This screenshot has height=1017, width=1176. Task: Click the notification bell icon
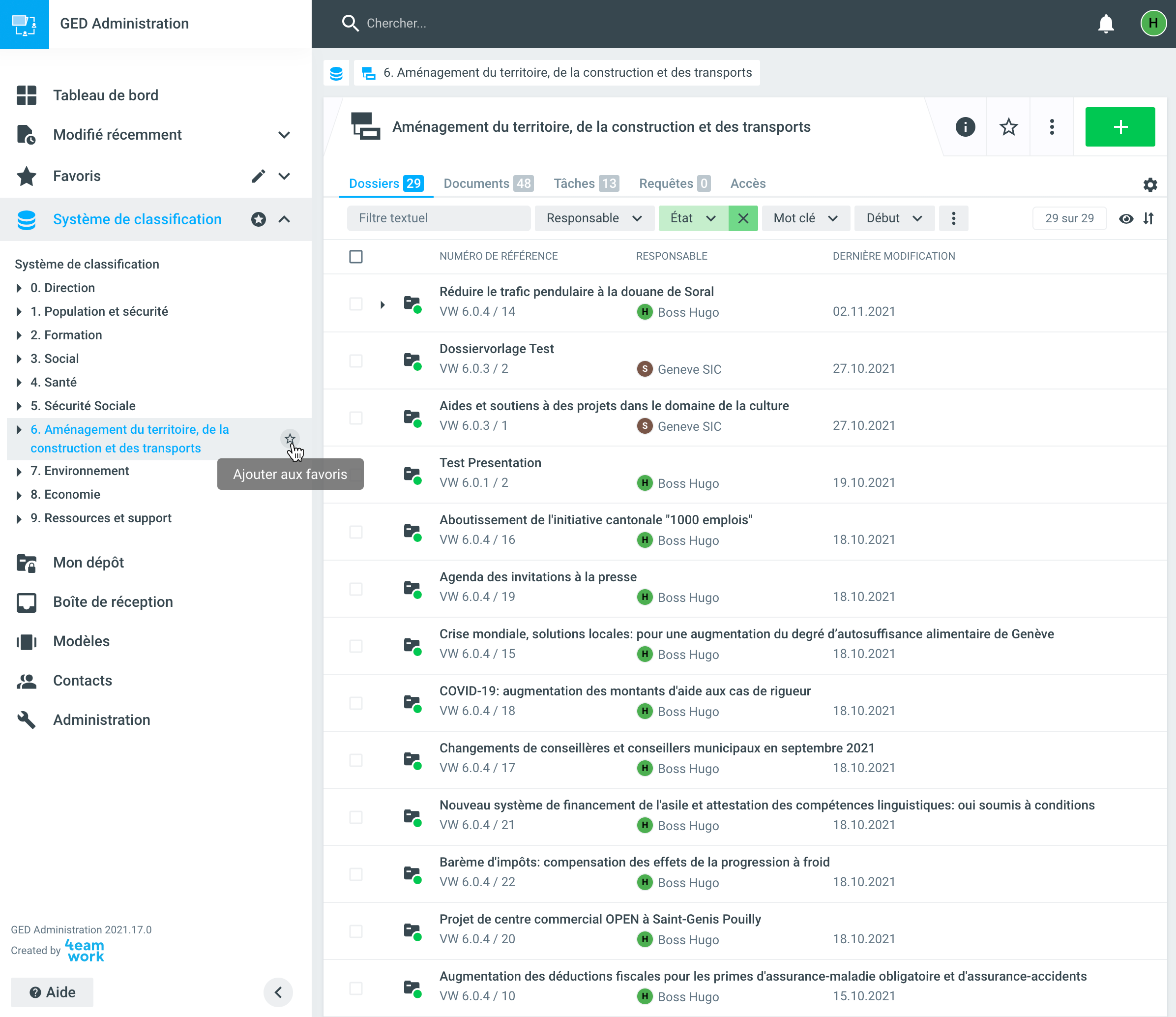tap(1105, 24)
